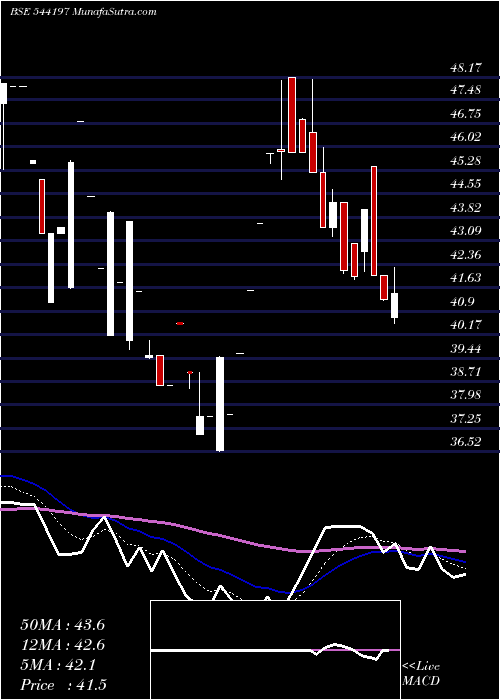
Task: Click the 37.25 price axis label
Action: tap(466, 418)
